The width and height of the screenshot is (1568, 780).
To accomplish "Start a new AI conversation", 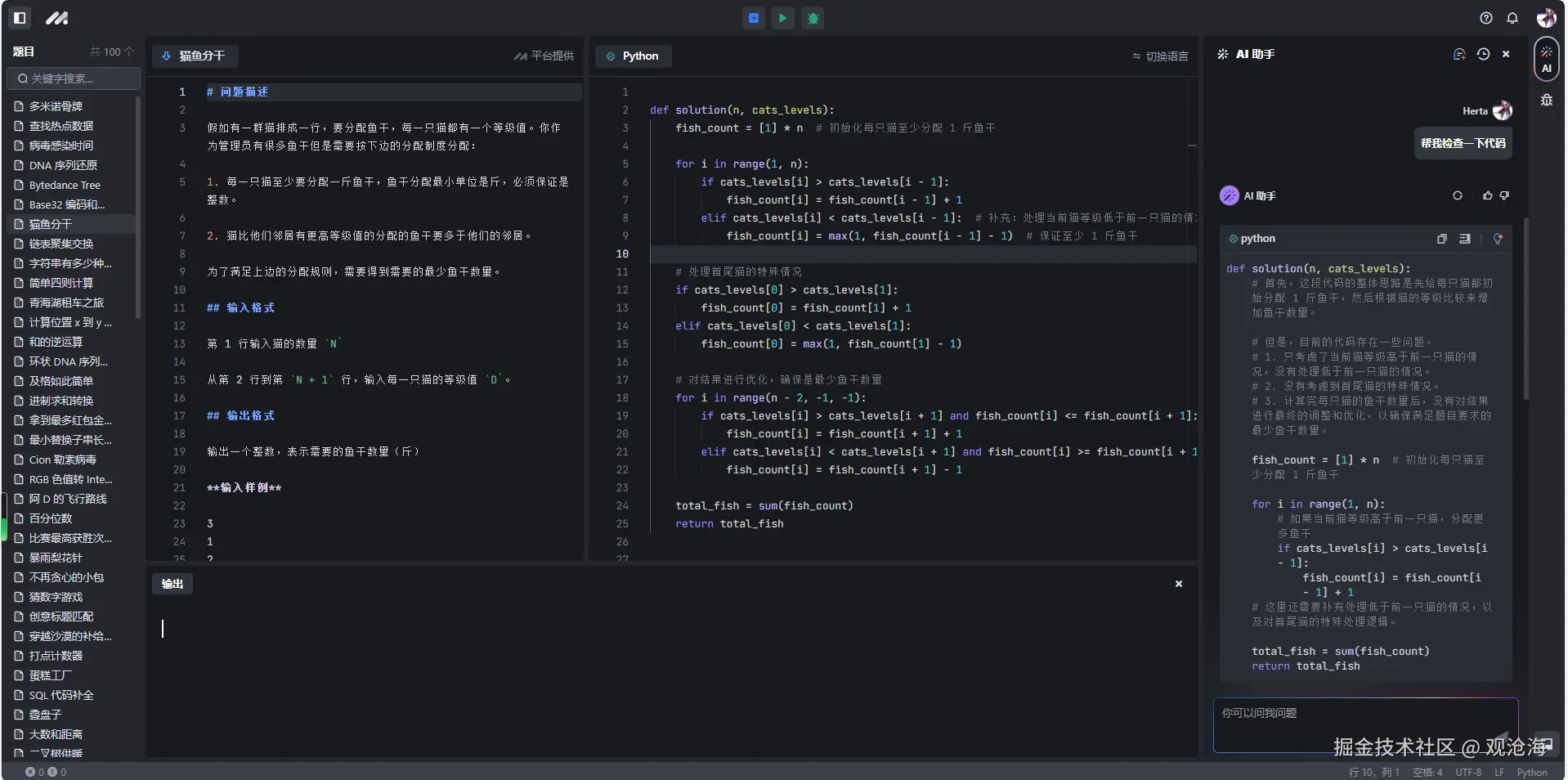I will click(1458, 54).
